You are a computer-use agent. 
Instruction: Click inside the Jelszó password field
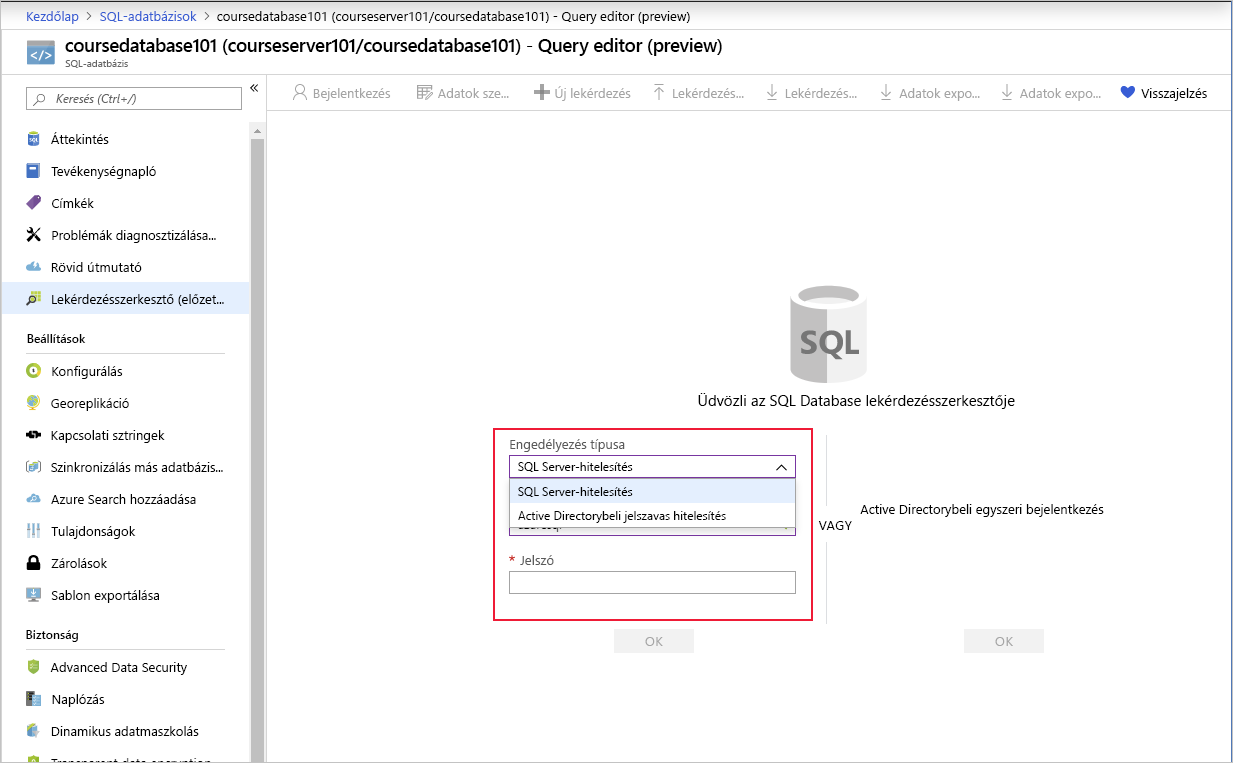click(x=652, y=582)
